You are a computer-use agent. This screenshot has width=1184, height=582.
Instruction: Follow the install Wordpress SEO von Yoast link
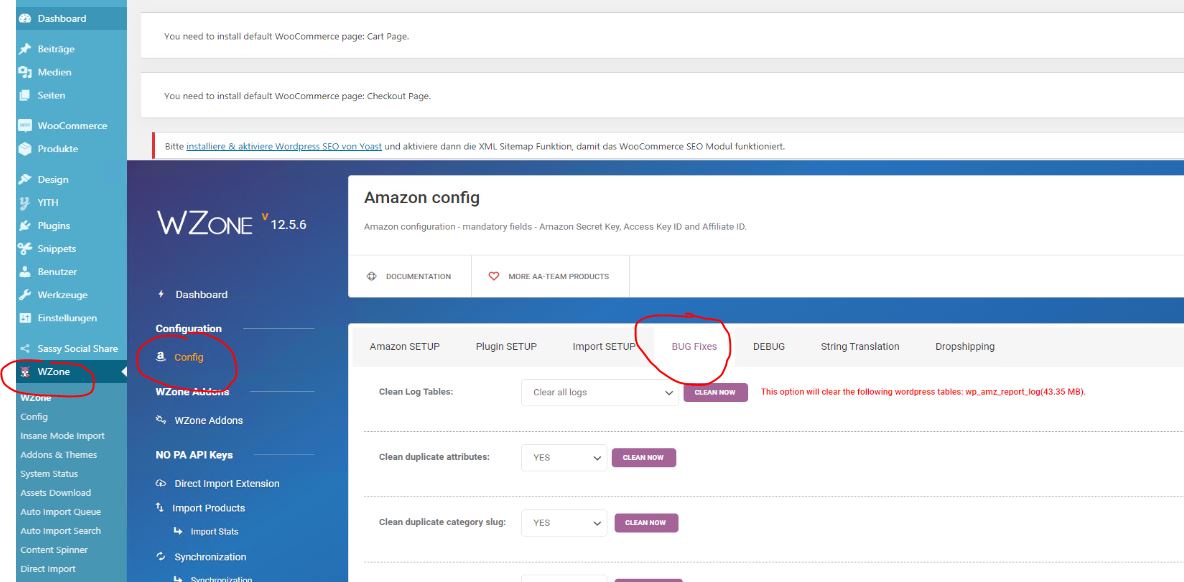coord(284,146)
